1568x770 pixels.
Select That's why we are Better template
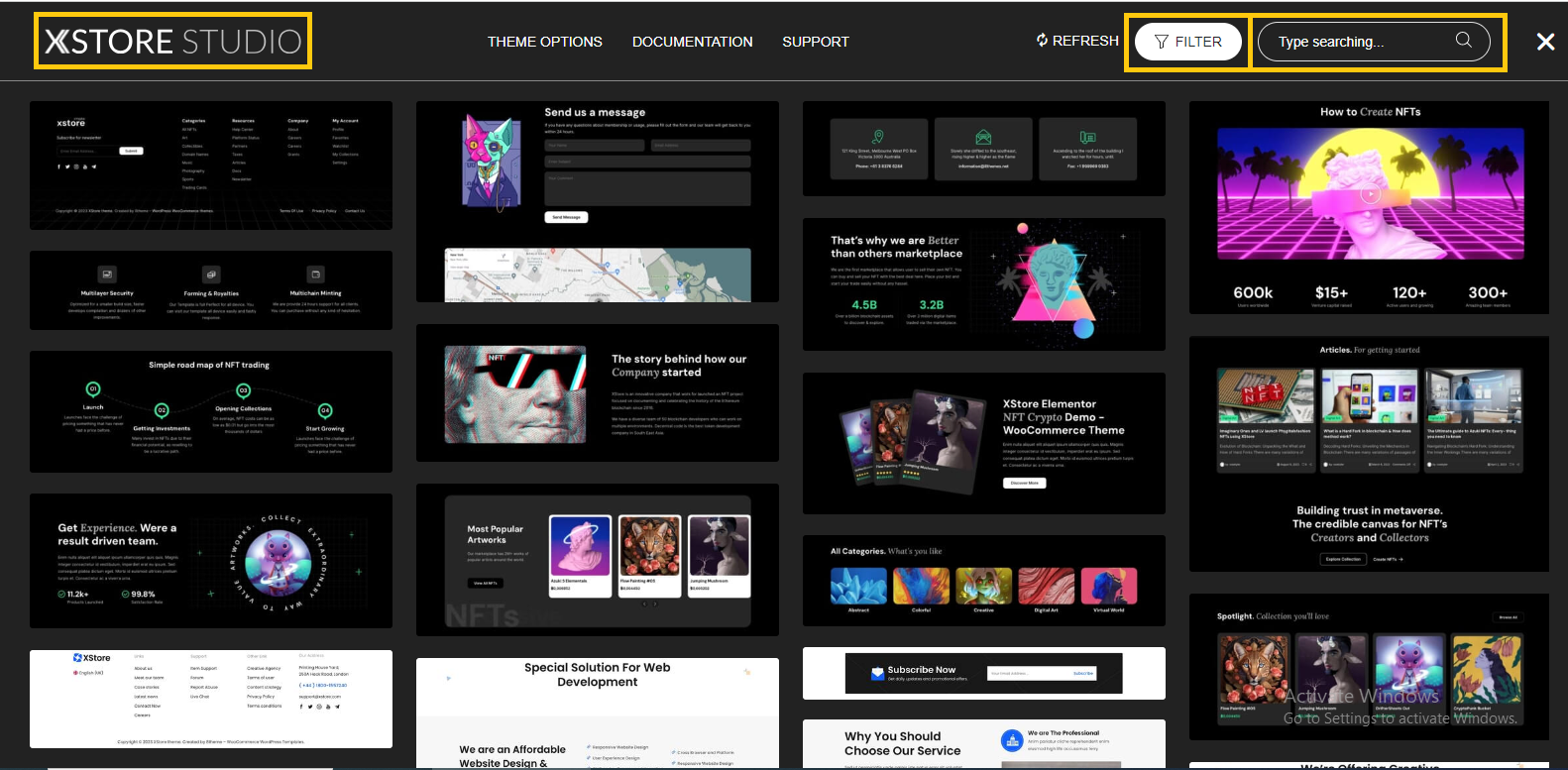click(x=984, y=284)
